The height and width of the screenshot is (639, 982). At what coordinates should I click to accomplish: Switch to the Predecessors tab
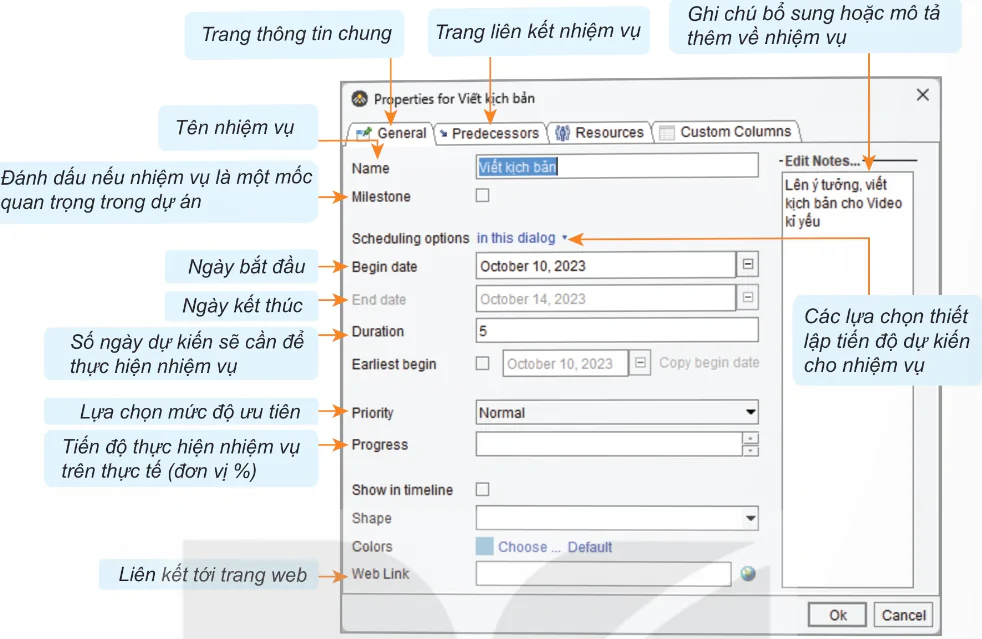pyautogui.click(x=490, y=133)
